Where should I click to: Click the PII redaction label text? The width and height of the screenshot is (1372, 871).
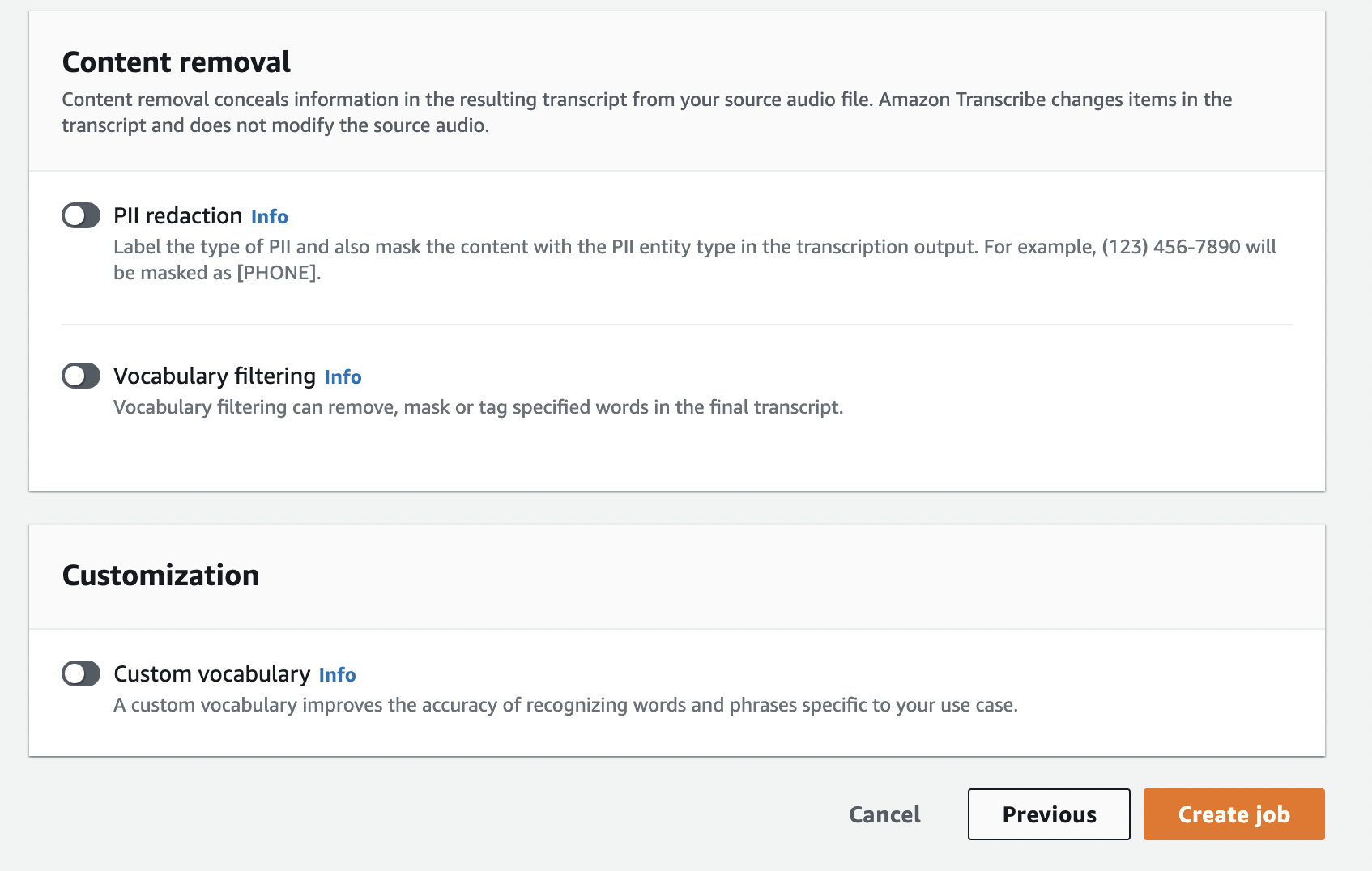point(177,216)
